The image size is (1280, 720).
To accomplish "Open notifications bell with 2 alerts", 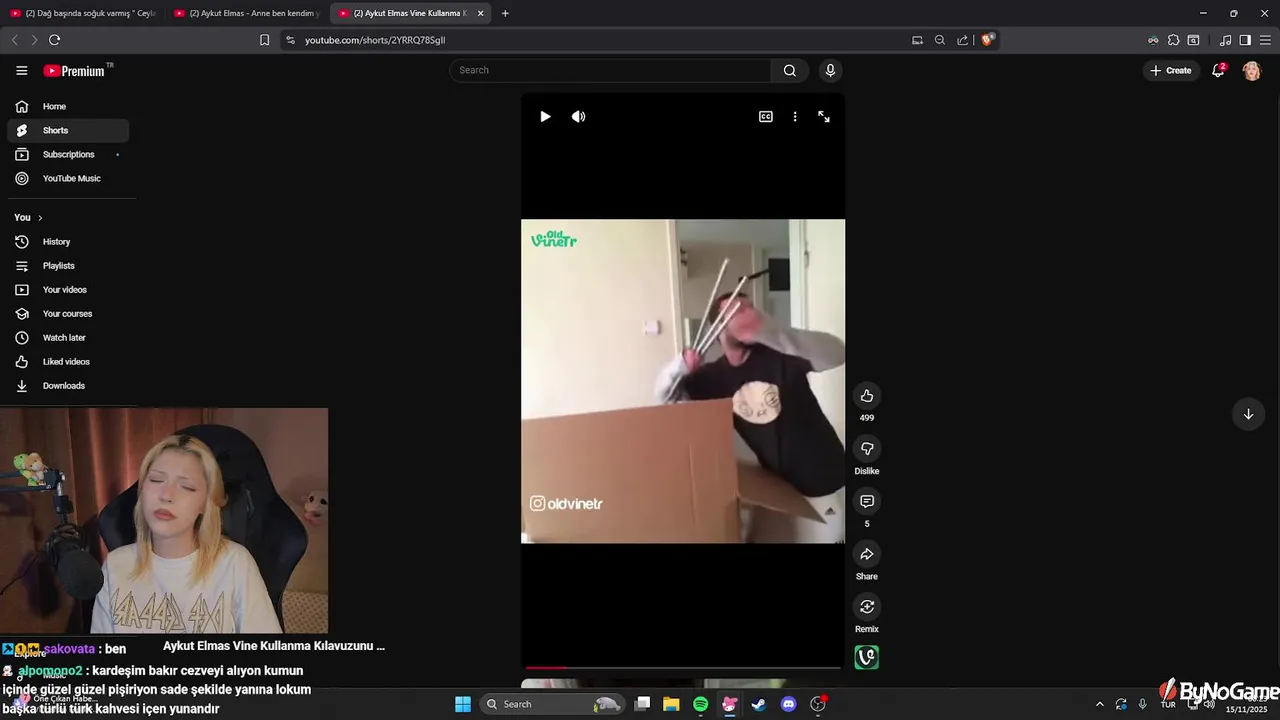I will click(x=1218, y=70).
